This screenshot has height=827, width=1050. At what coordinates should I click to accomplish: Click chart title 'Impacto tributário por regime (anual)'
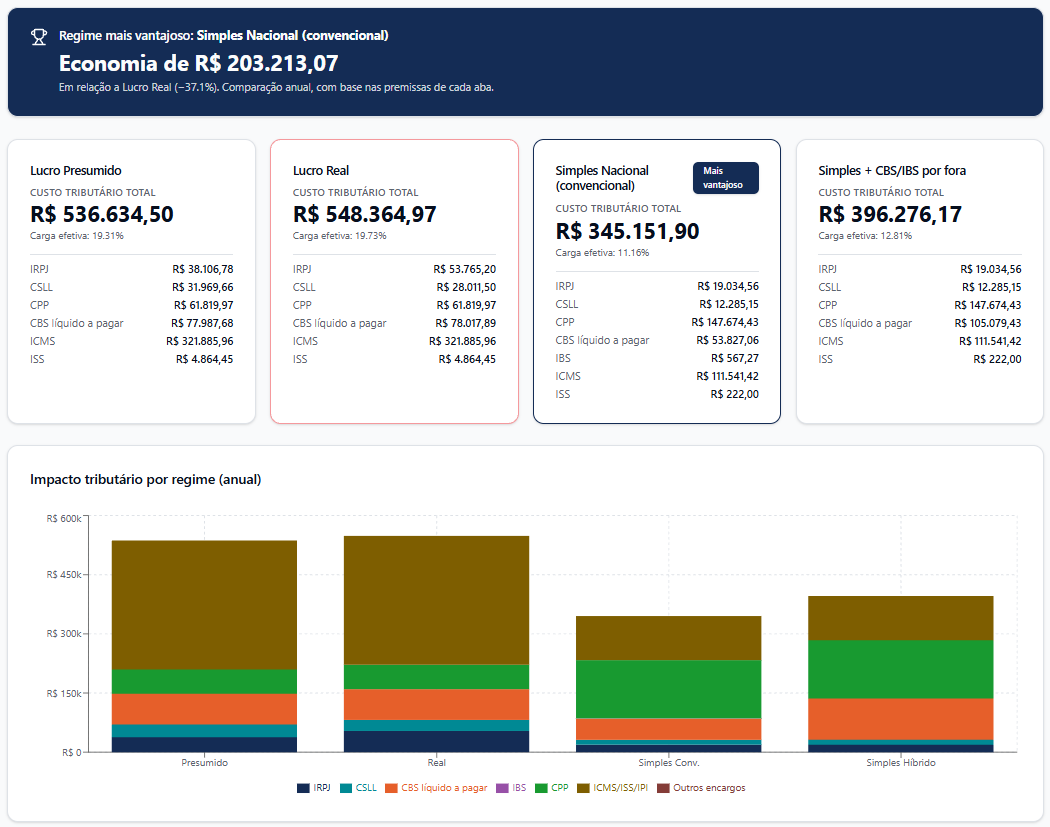(145, 479)
